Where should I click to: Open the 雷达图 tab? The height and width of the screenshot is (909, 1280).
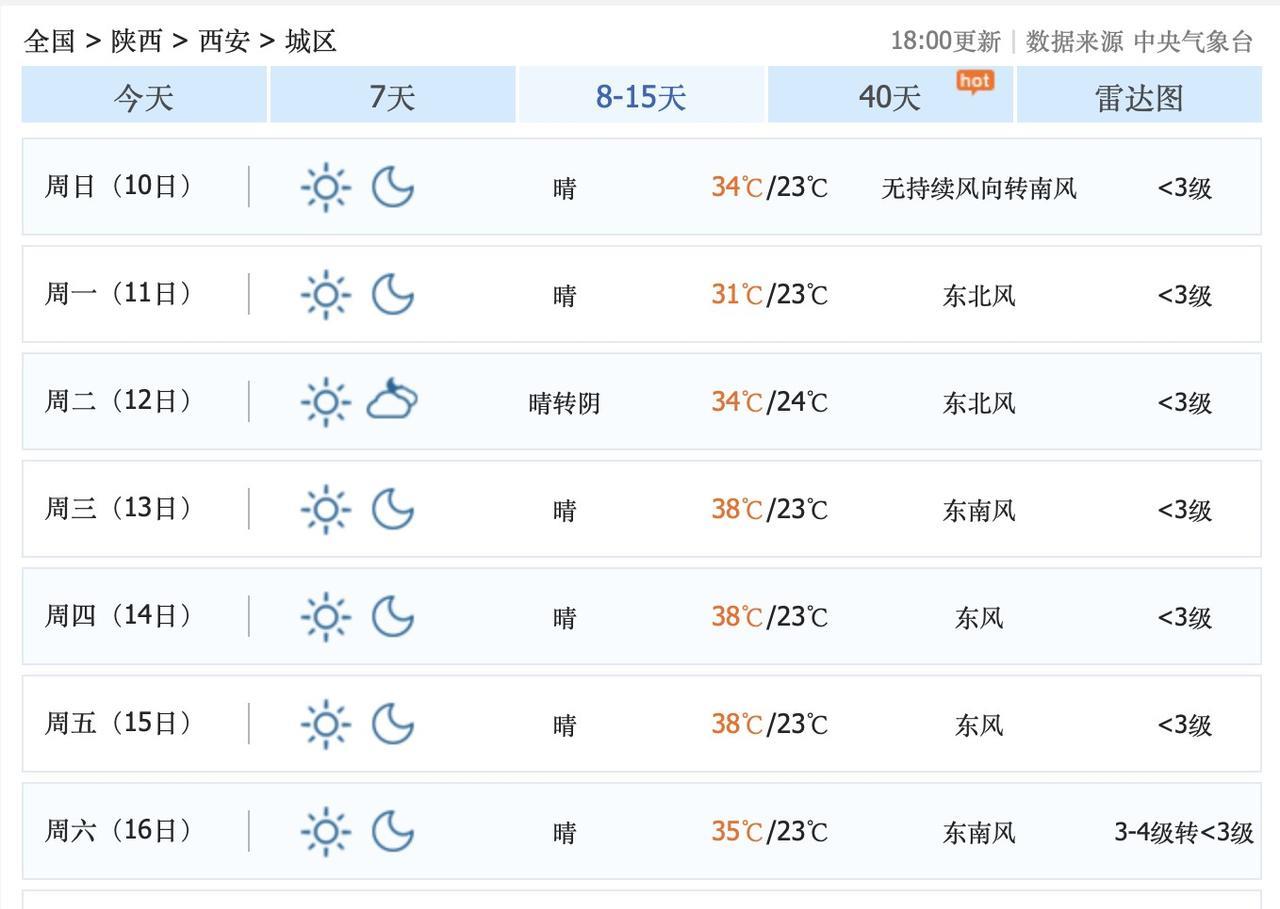tap(1139, 97)
